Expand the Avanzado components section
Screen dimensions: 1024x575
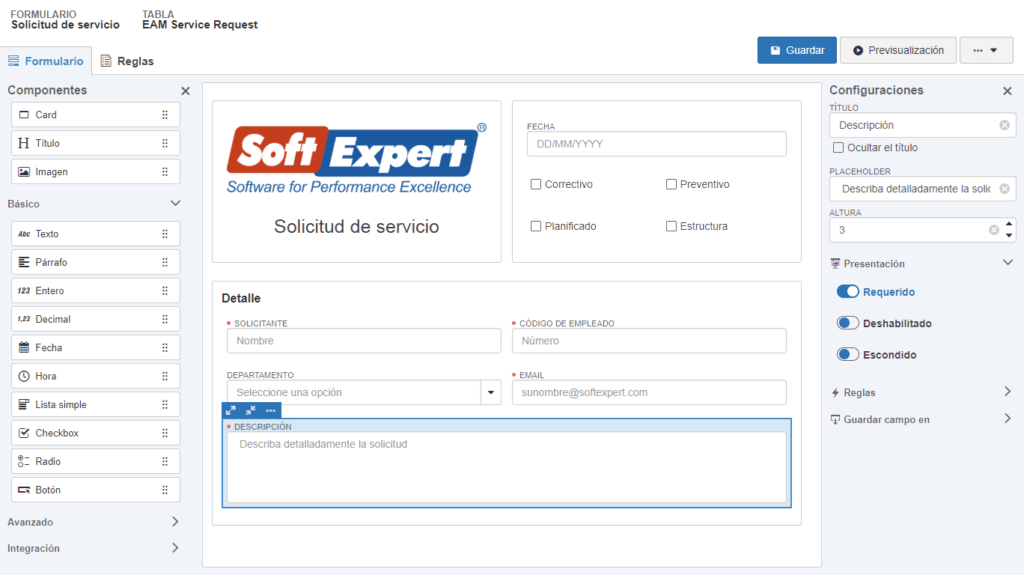(175, 522)
